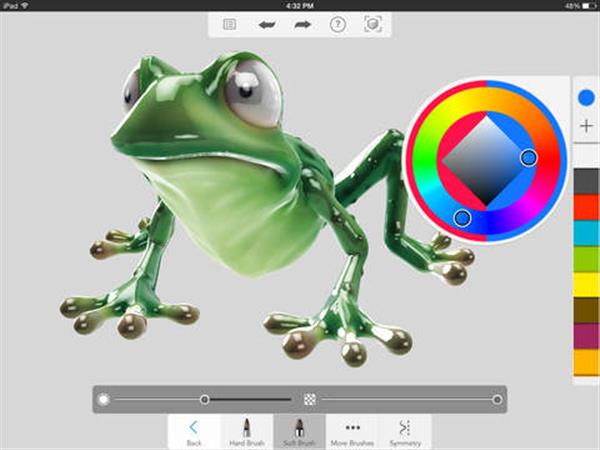600x450 pixels.
Task: Add a swatch with the plus icon
Action: [586, 126]
